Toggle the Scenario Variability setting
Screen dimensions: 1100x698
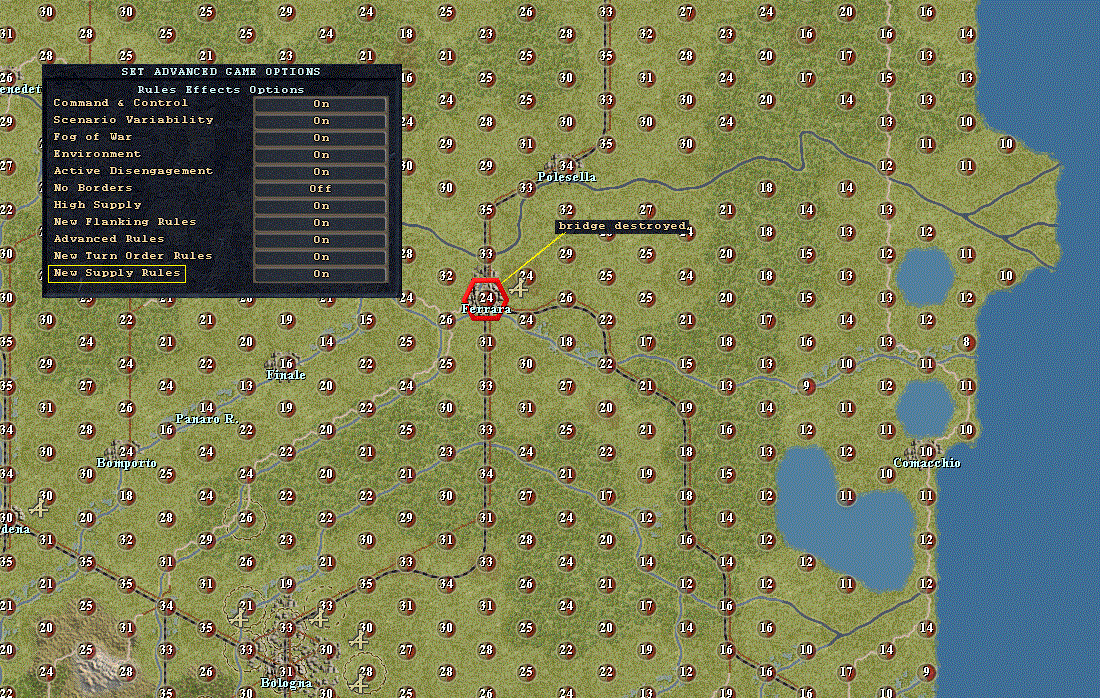(x=321, y=121)
